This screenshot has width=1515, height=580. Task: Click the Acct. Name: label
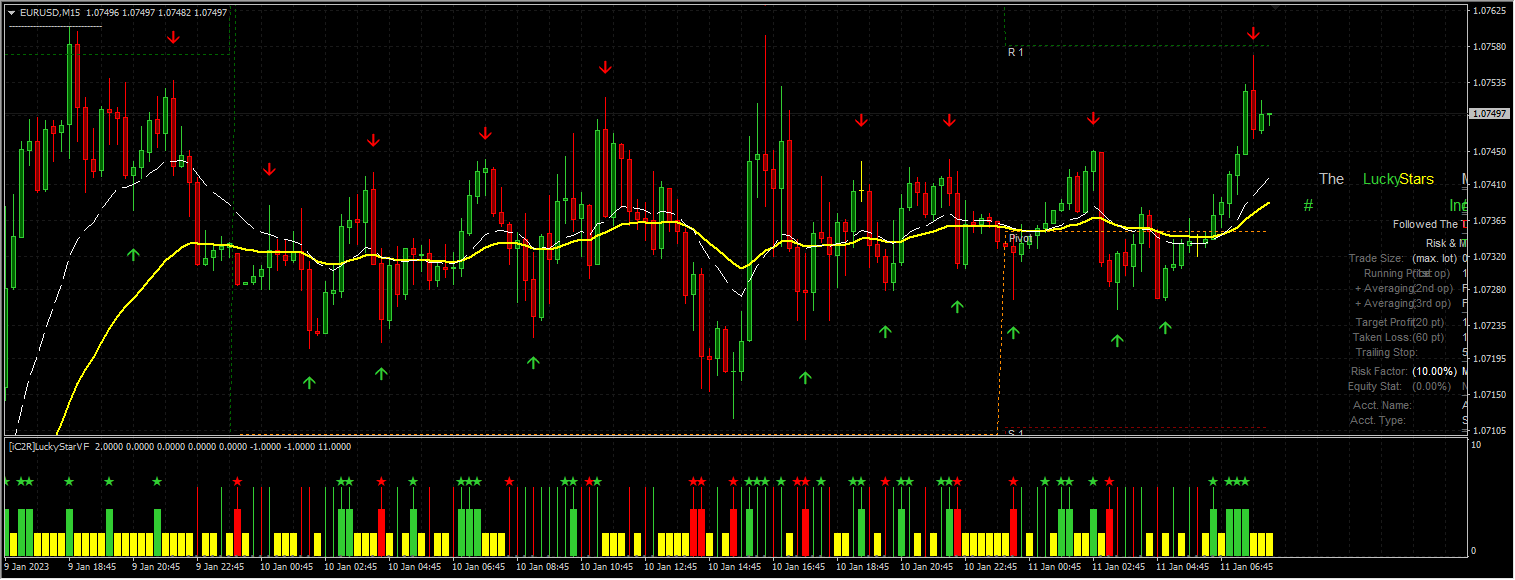(1382, 405)
